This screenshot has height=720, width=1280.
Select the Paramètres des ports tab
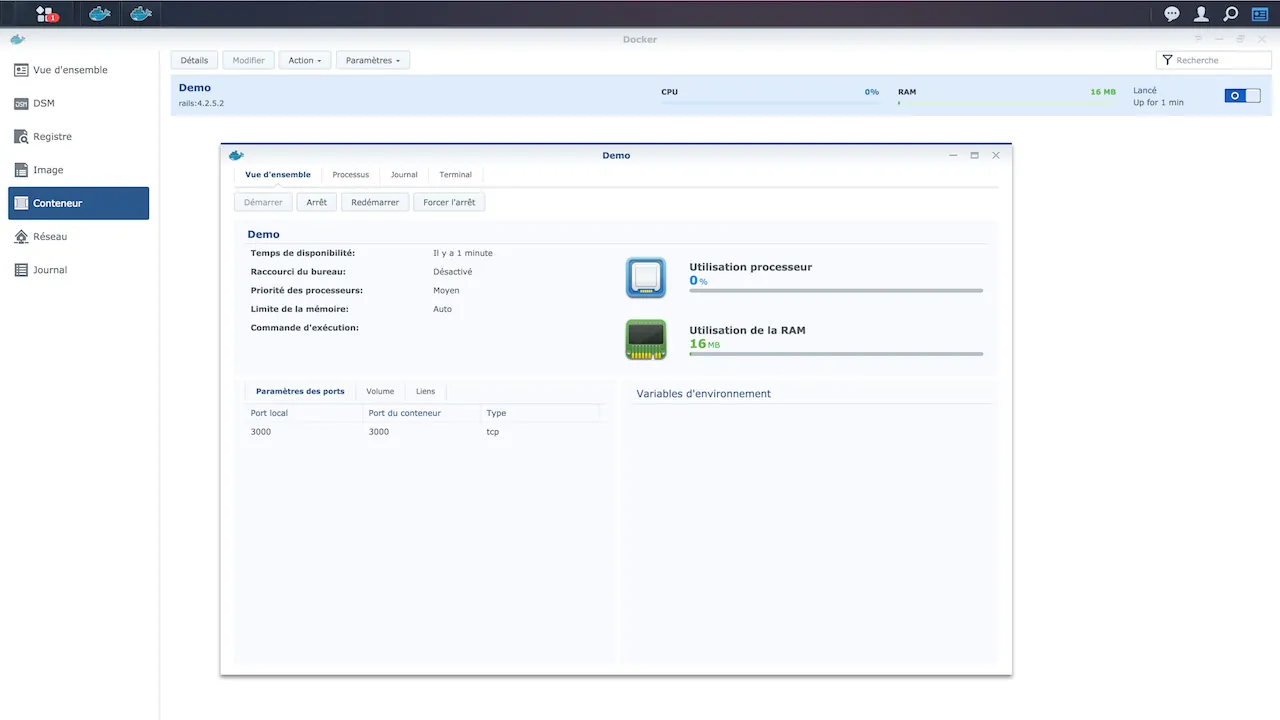click(x=300, y=391)
